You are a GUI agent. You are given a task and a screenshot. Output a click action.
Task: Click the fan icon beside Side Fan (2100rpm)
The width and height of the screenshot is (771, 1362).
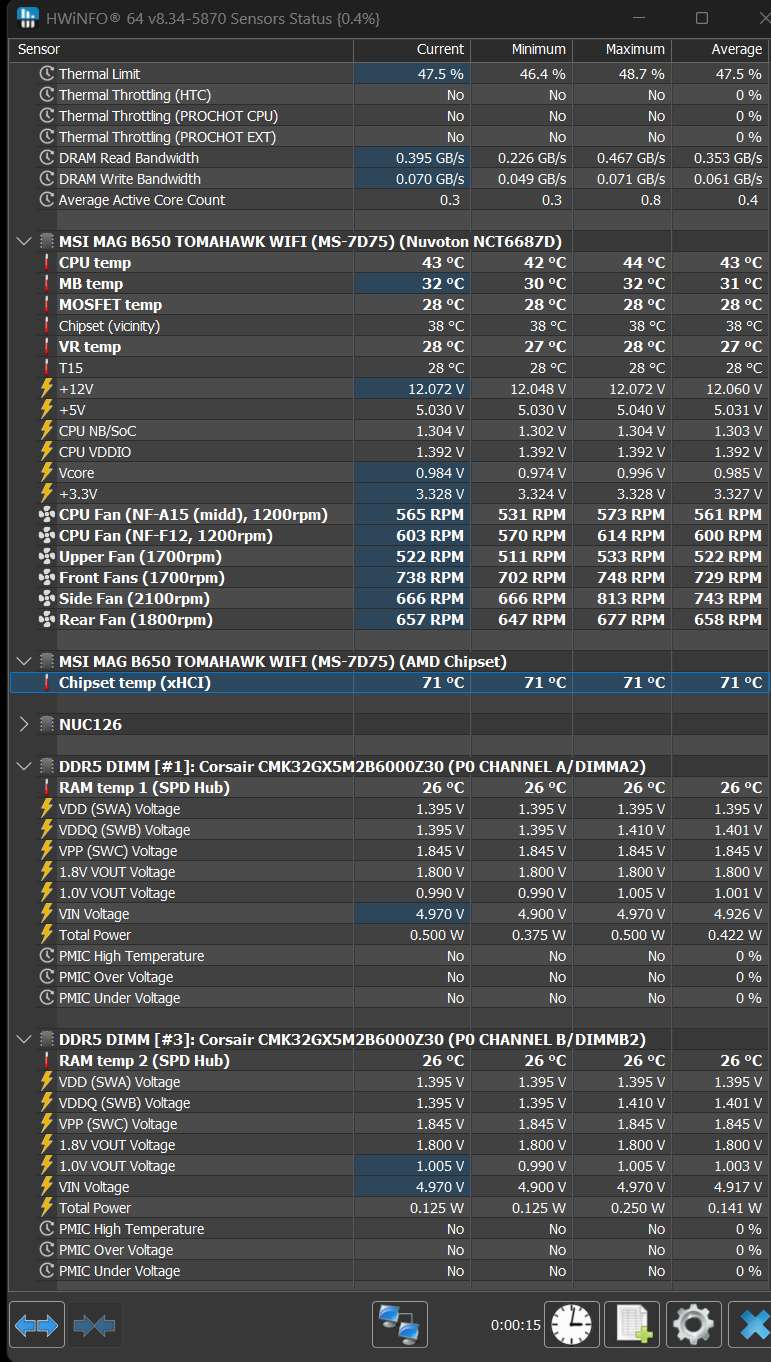[x=47, y=599]
